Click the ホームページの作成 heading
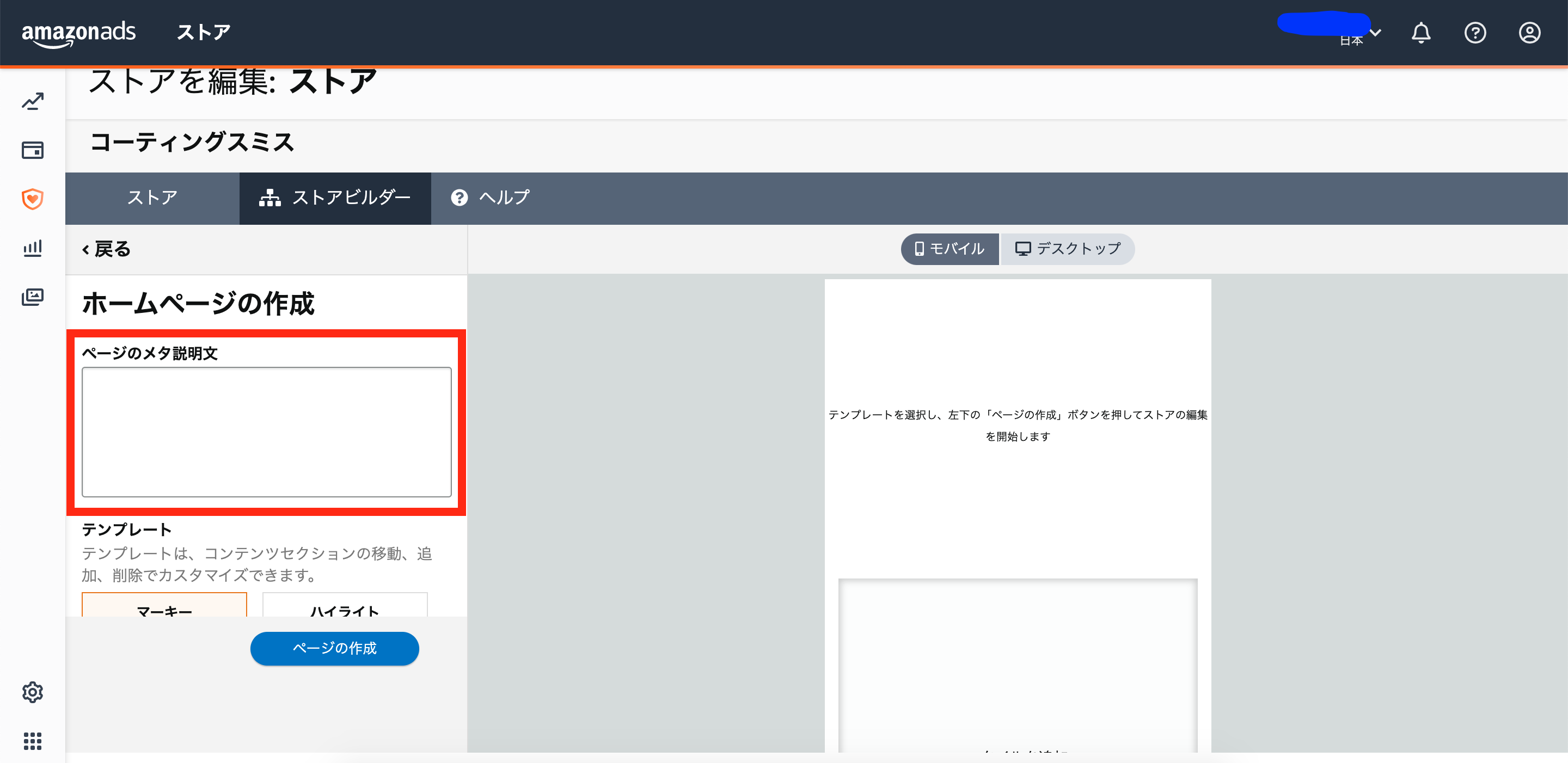 (198, 304)
